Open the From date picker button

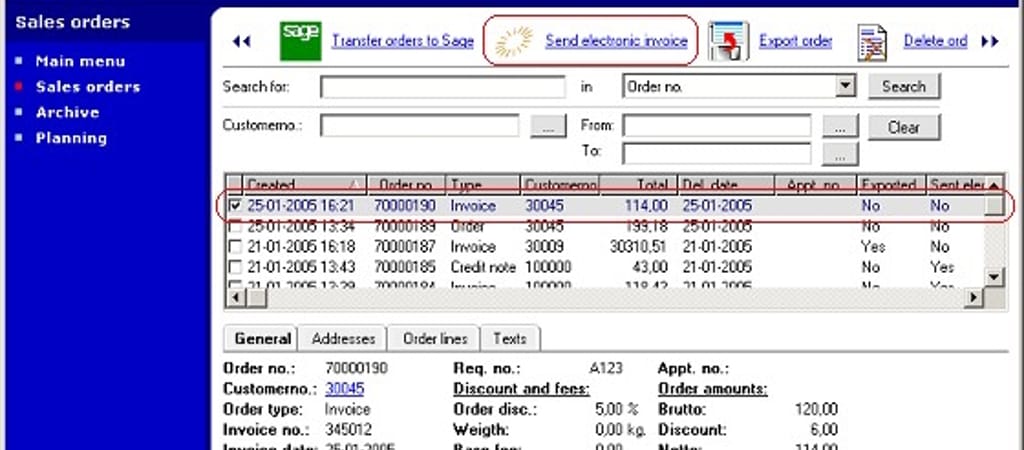840,127
